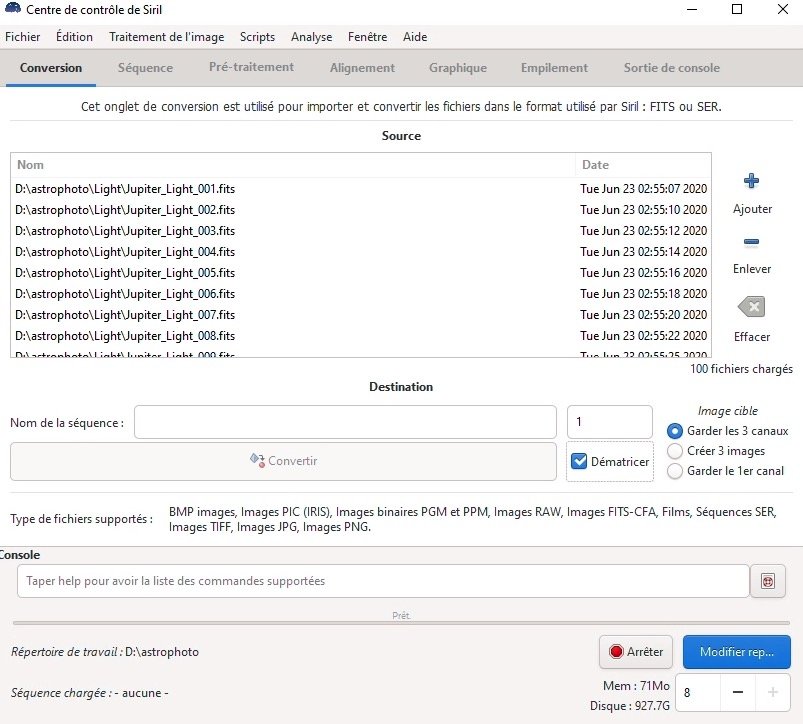The image size is (803, 724).
Task: Click the console command input field
Action: point(383,581)
